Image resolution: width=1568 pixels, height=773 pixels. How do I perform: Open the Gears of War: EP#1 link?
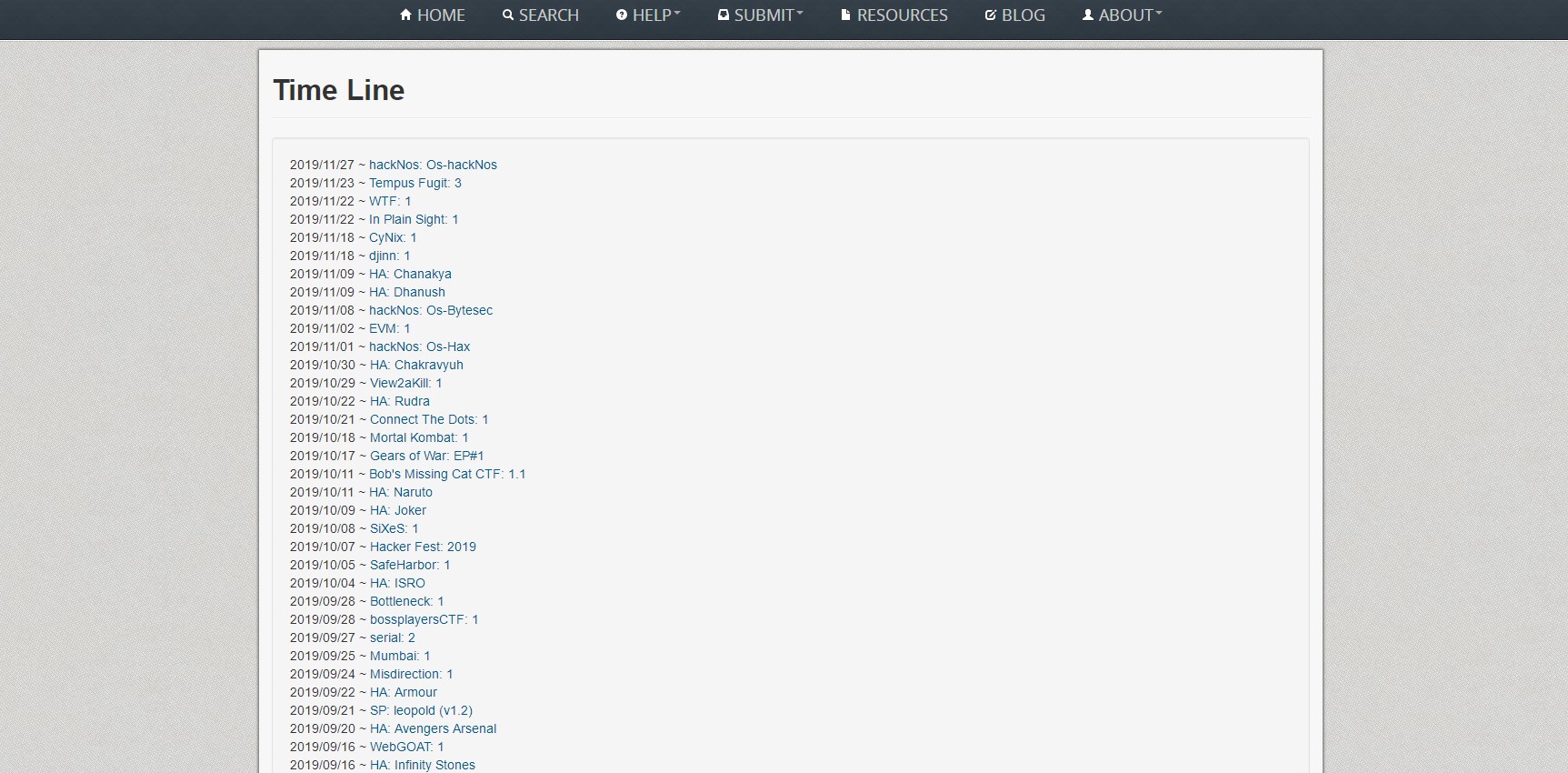[427, 456]
